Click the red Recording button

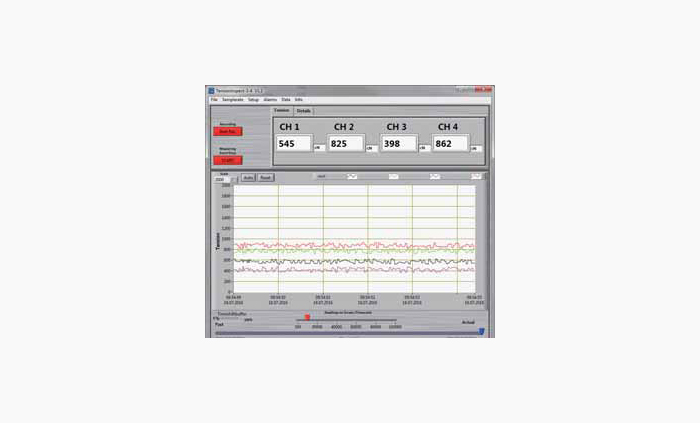point(226,131)
